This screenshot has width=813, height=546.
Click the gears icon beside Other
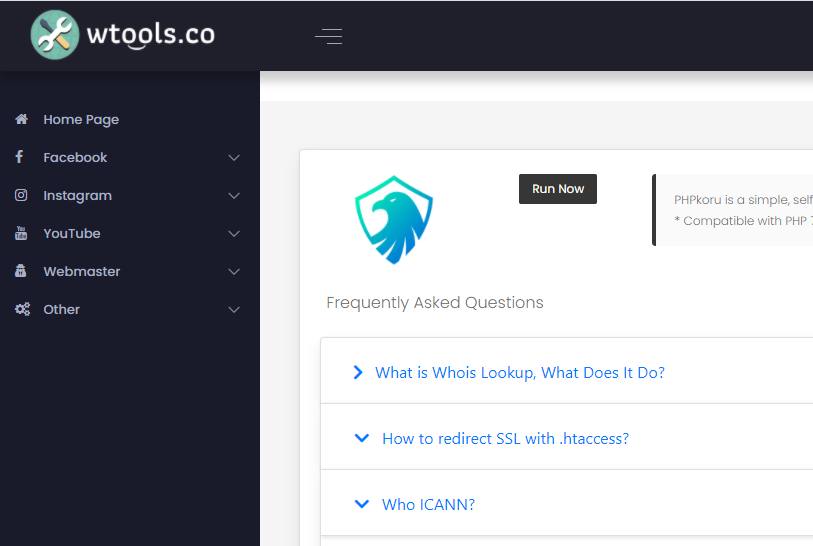(22, 309)
